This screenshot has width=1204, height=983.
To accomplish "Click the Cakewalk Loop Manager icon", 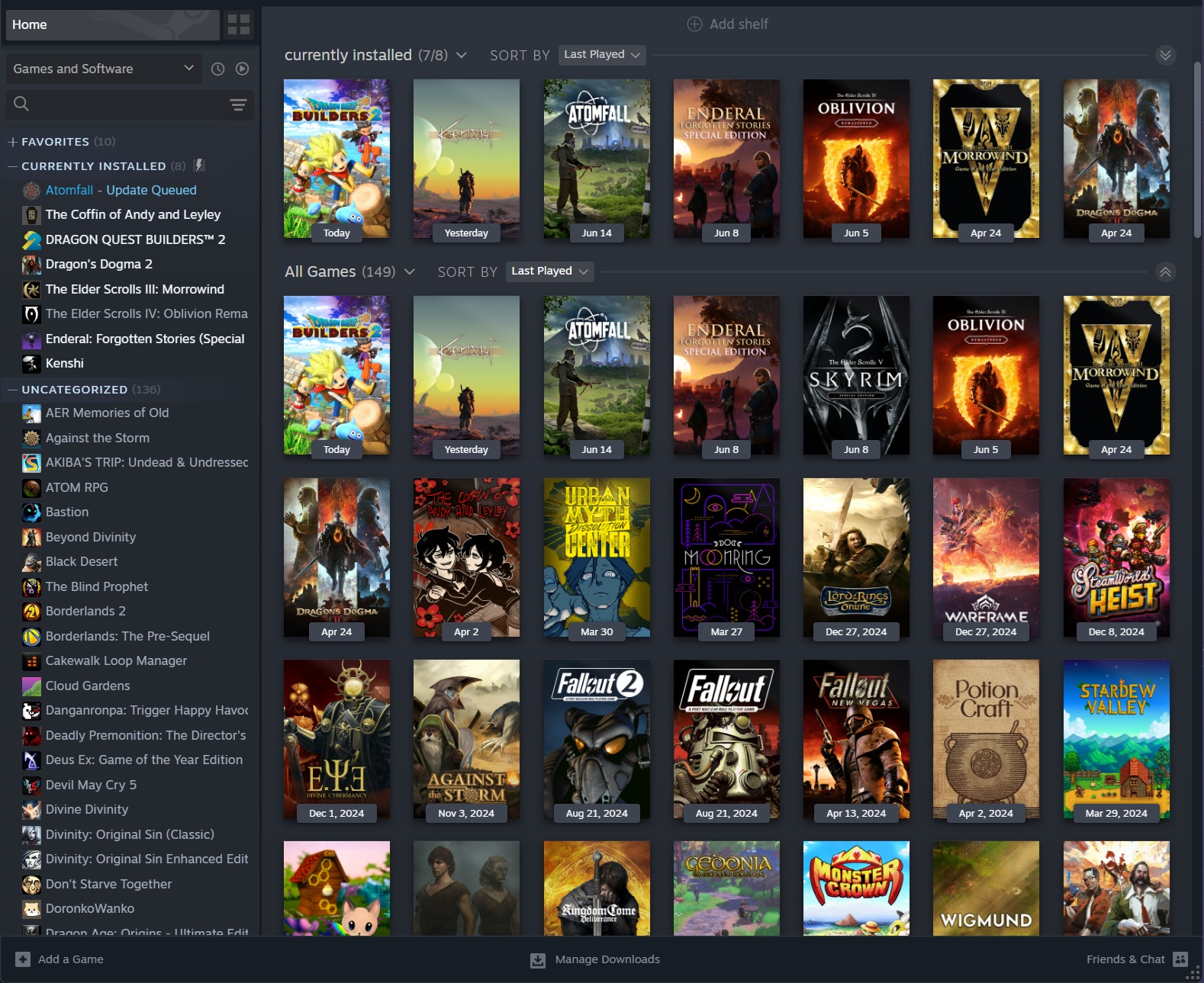I will pyautogui.click(x=31, y=661).
